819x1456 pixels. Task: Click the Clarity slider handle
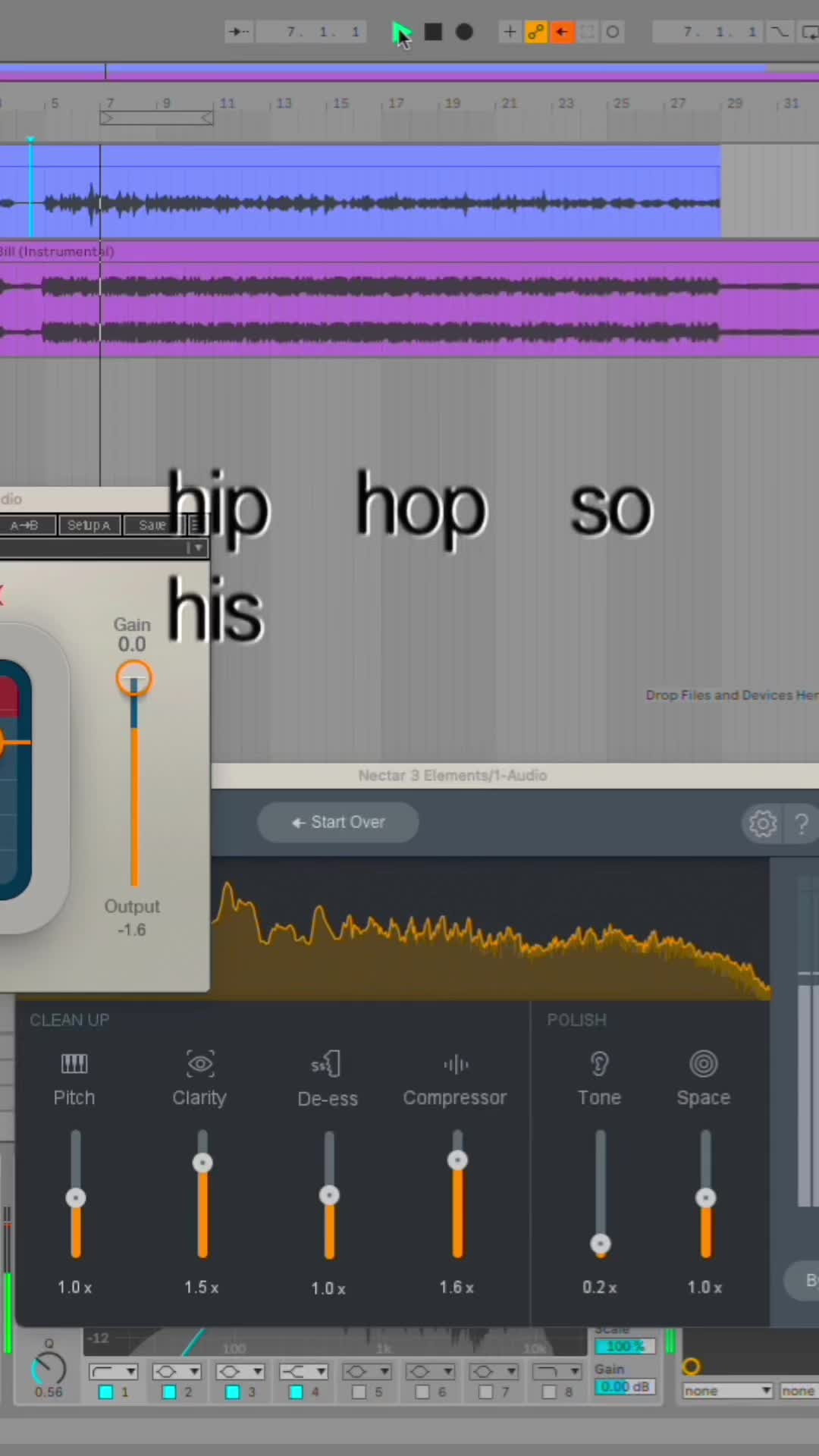pos(202,1163)
